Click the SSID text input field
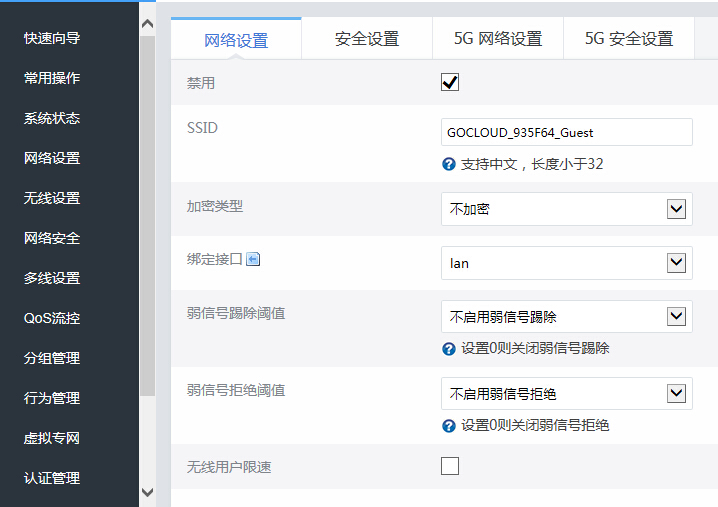 point(566,132)
